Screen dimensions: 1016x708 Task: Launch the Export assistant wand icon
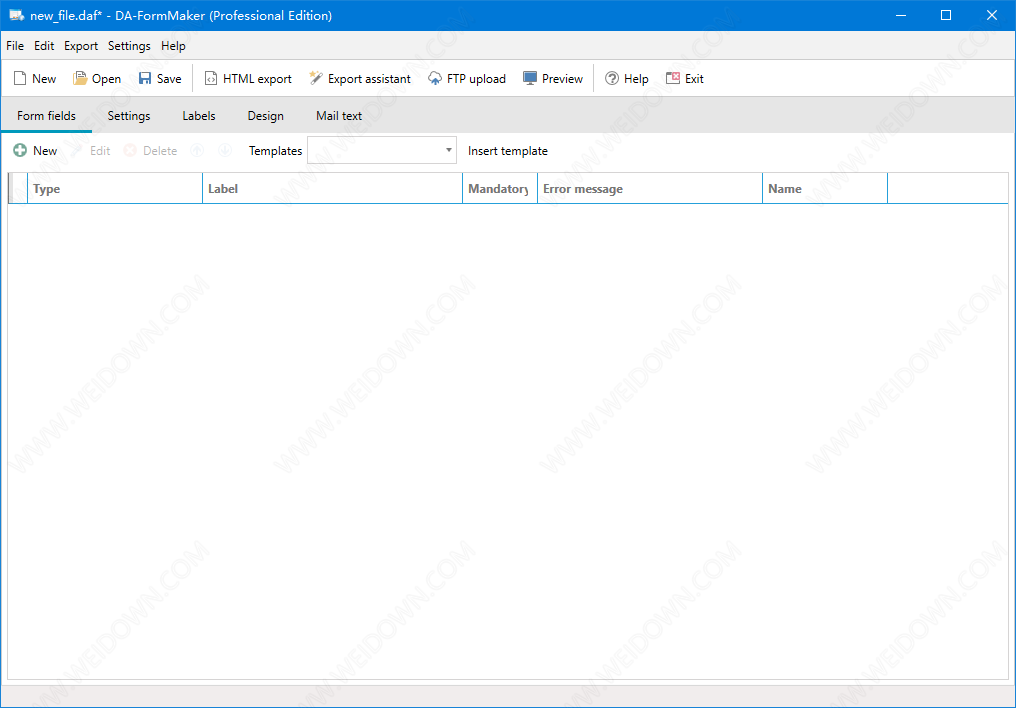pos(316,79)
